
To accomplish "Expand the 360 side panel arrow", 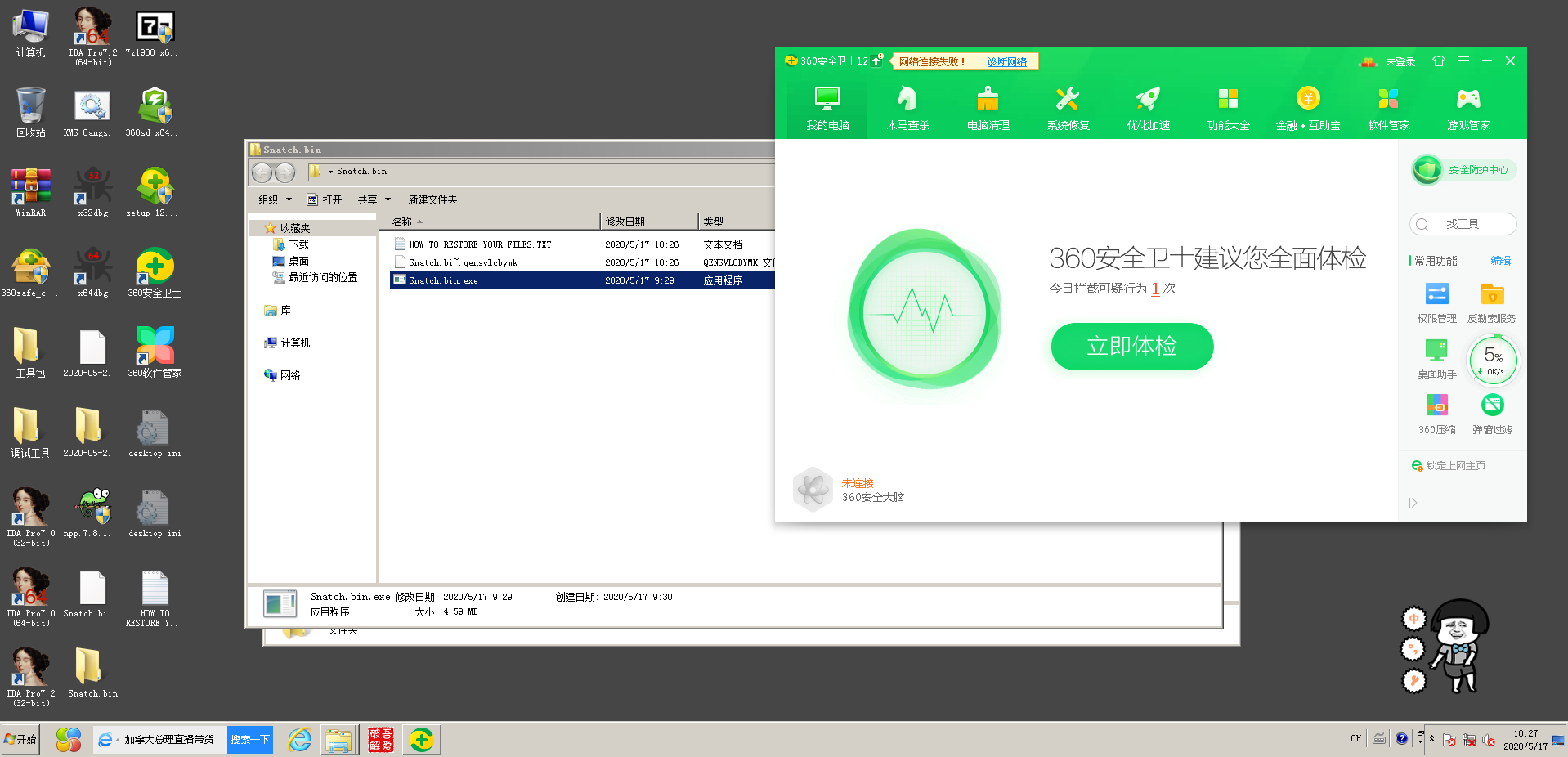I will click(1413, 503).
